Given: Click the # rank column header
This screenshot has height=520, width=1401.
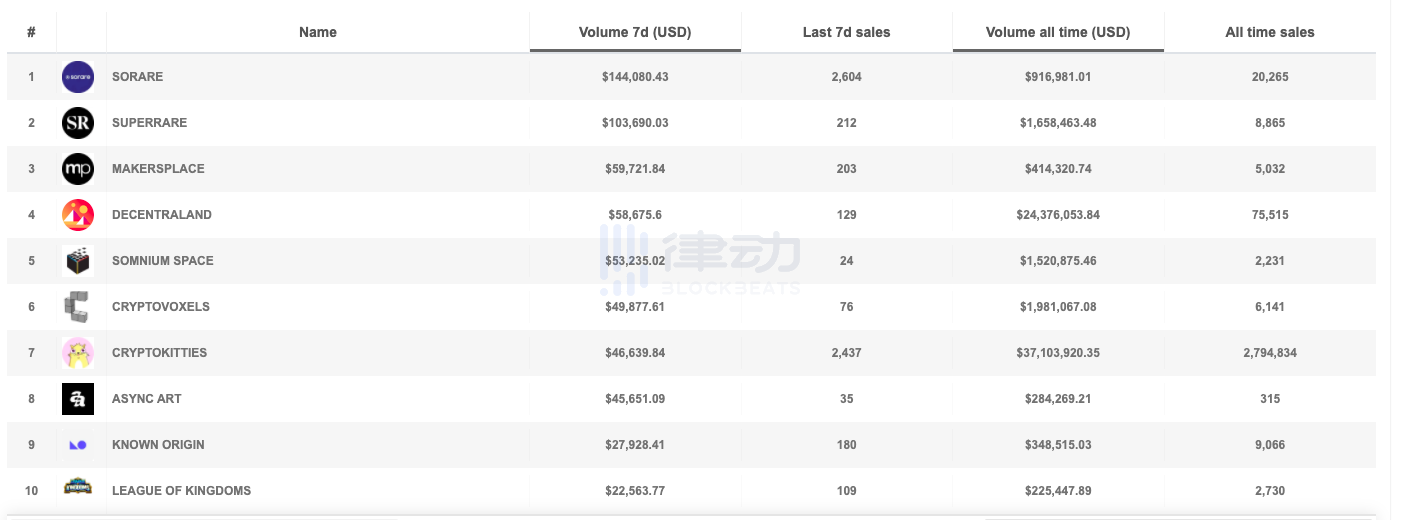Looking at the screenshot, I should (32, 32).
